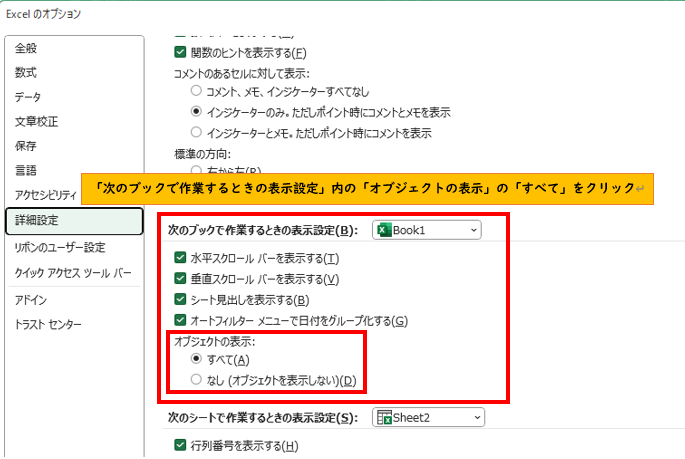Click 次のブックで作業するときの表示設定 heading

(x=263, y=230)
